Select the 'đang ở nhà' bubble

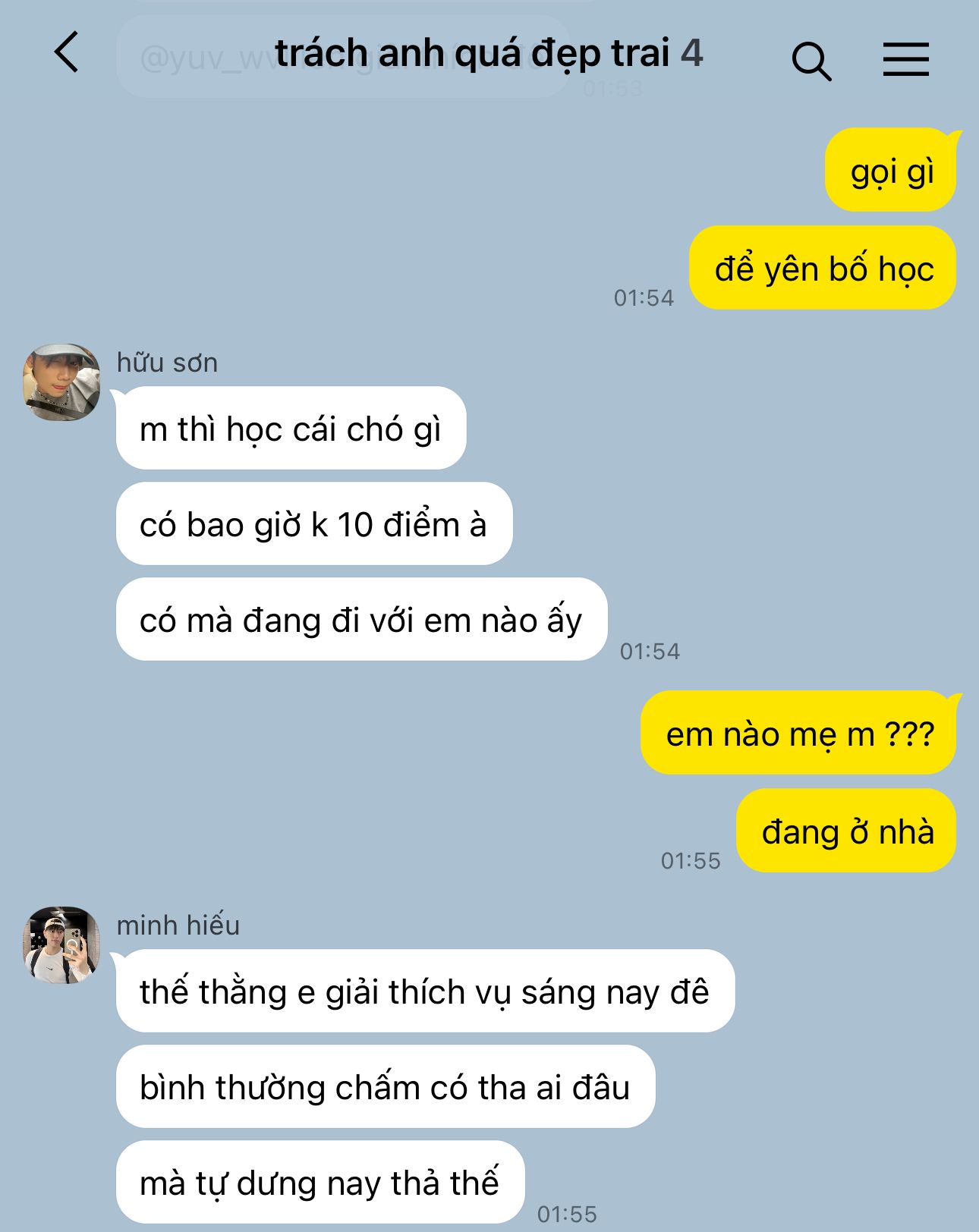coord(846,831)
